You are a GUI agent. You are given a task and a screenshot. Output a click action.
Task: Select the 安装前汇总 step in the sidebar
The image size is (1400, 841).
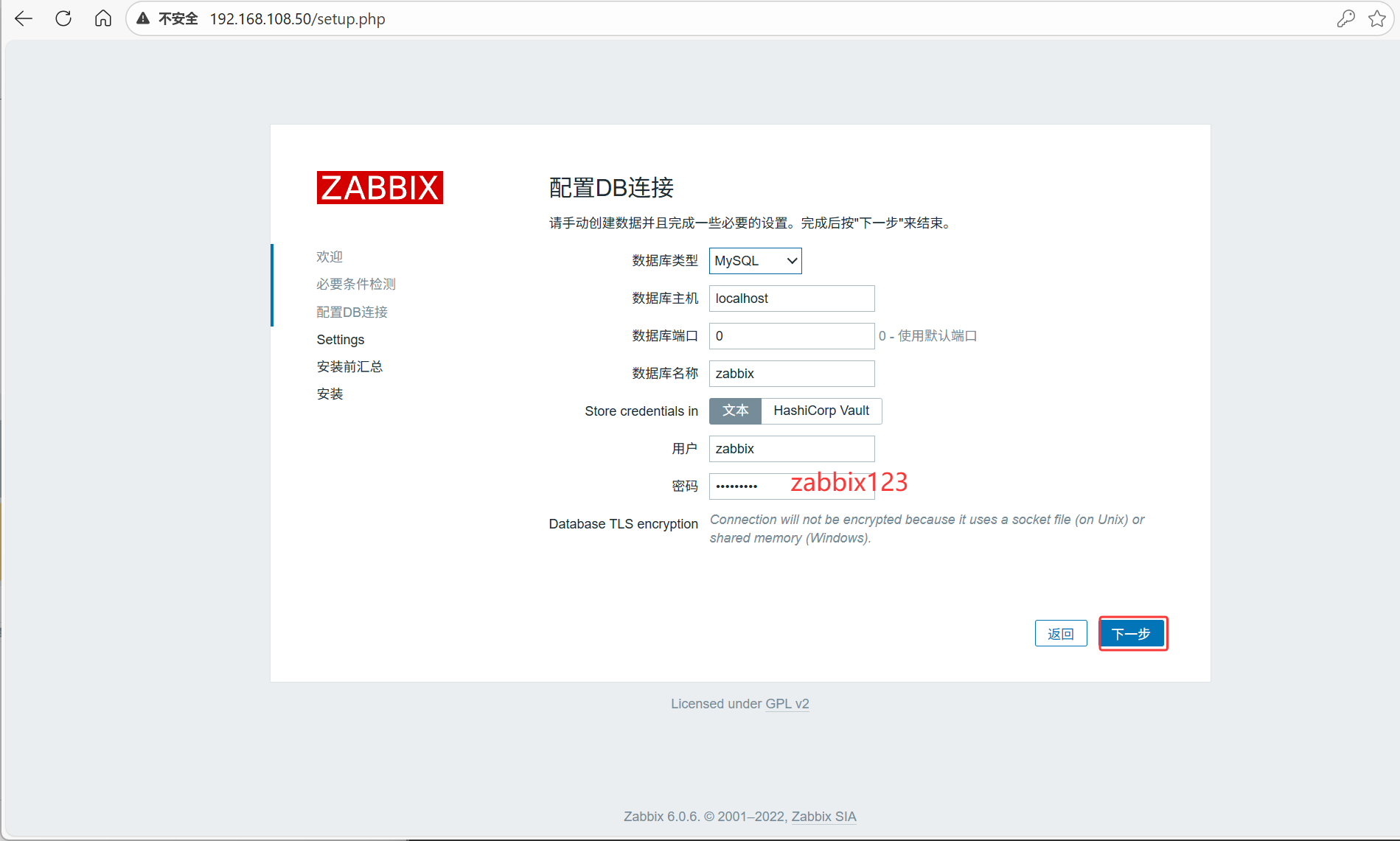click(349, 366)
